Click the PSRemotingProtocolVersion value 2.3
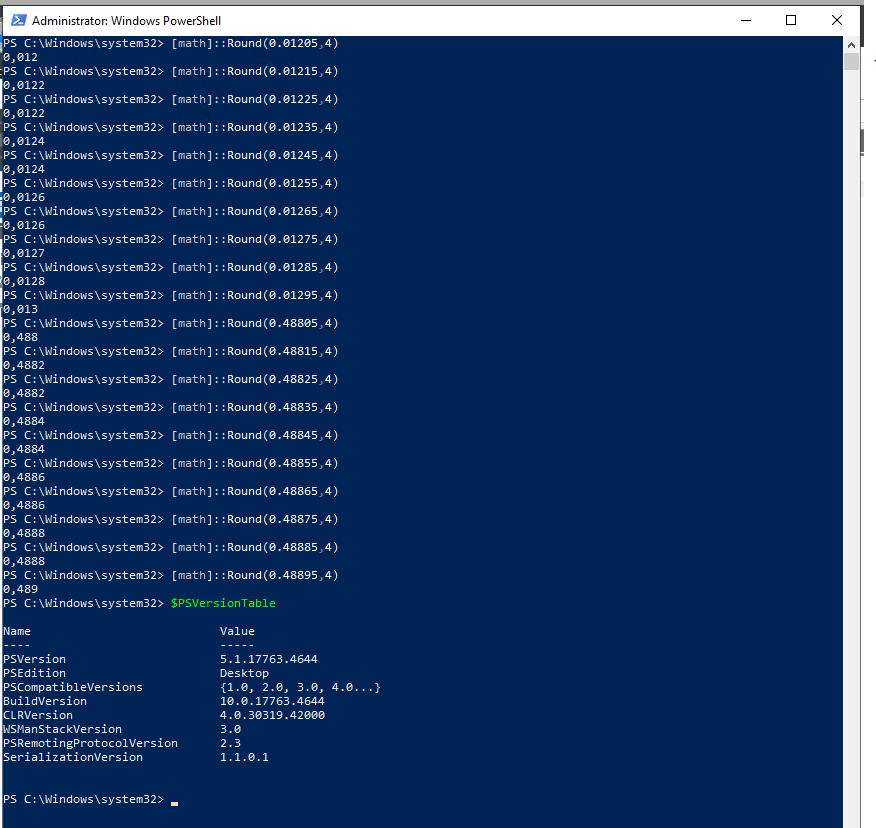 (x=230, y=743)
